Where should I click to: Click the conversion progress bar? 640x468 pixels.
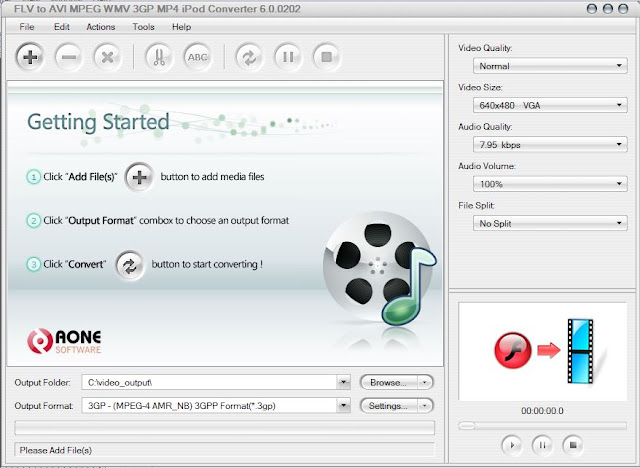click(224, 428)
